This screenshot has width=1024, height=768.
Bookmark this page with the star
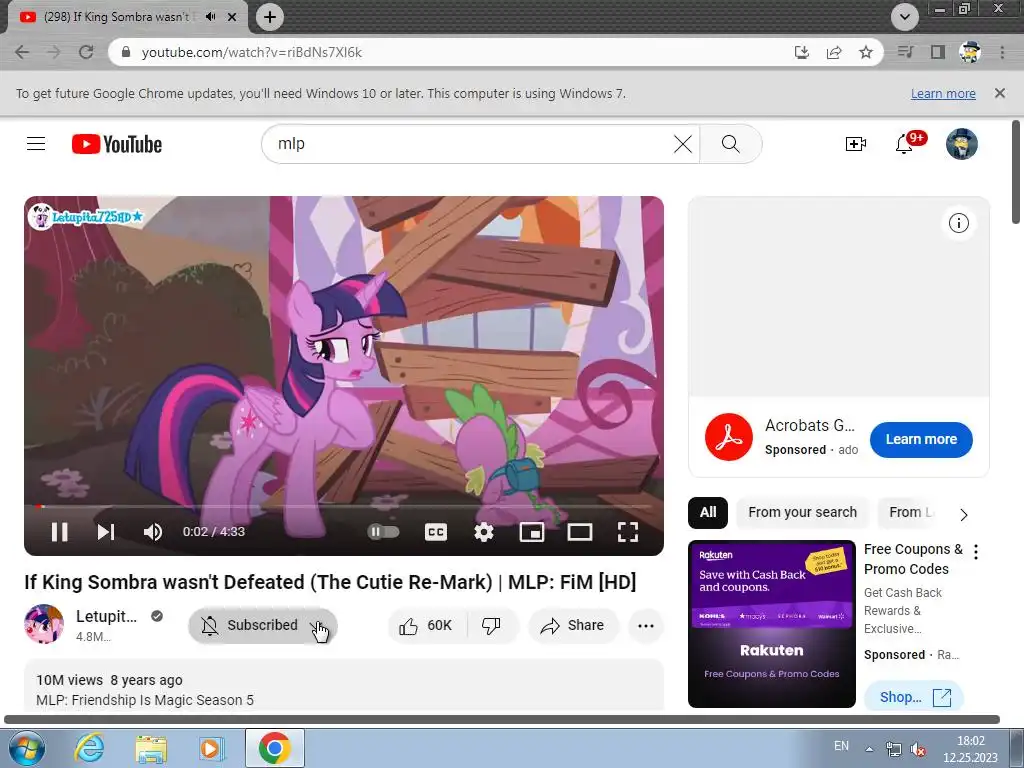[865, 52]
